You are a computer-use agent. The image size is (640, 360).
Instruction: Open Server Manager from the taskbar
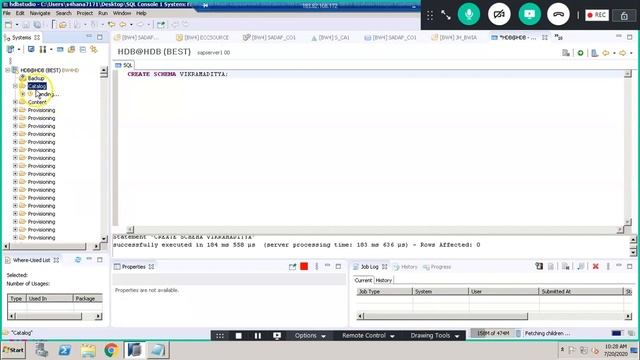click(41, 350)
